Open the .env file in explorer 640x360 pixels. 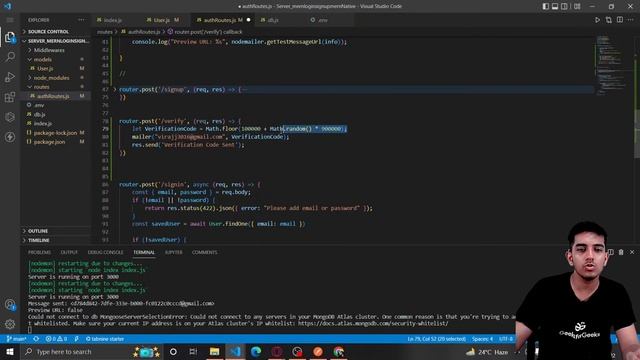39,105
